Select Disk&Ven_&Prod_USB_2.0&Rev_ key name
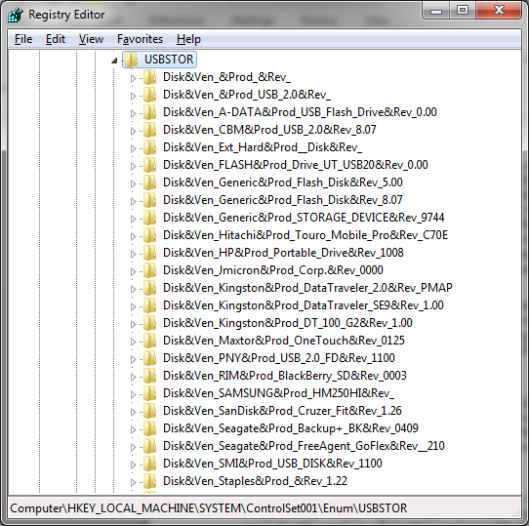Image resolution: width=529 pixels, height=526 pixels. [x=247, y=95]
